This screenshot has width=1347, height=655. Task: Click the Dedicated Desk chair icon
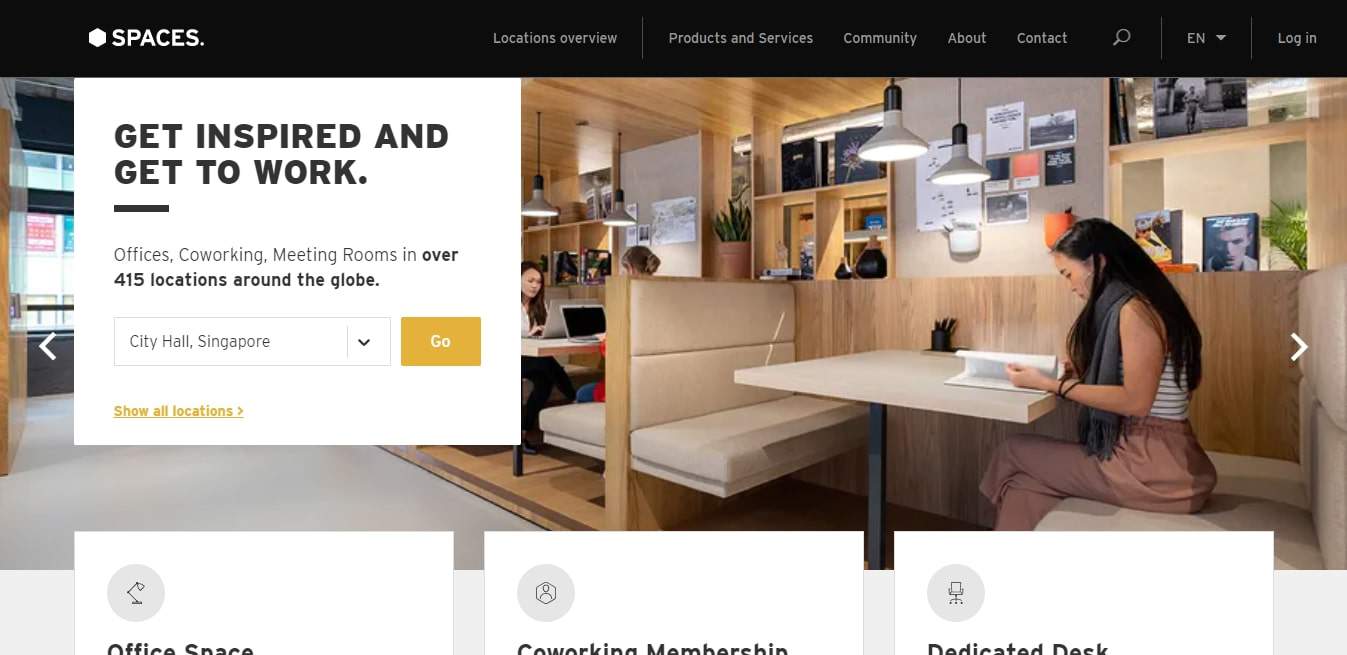(956, 593)
